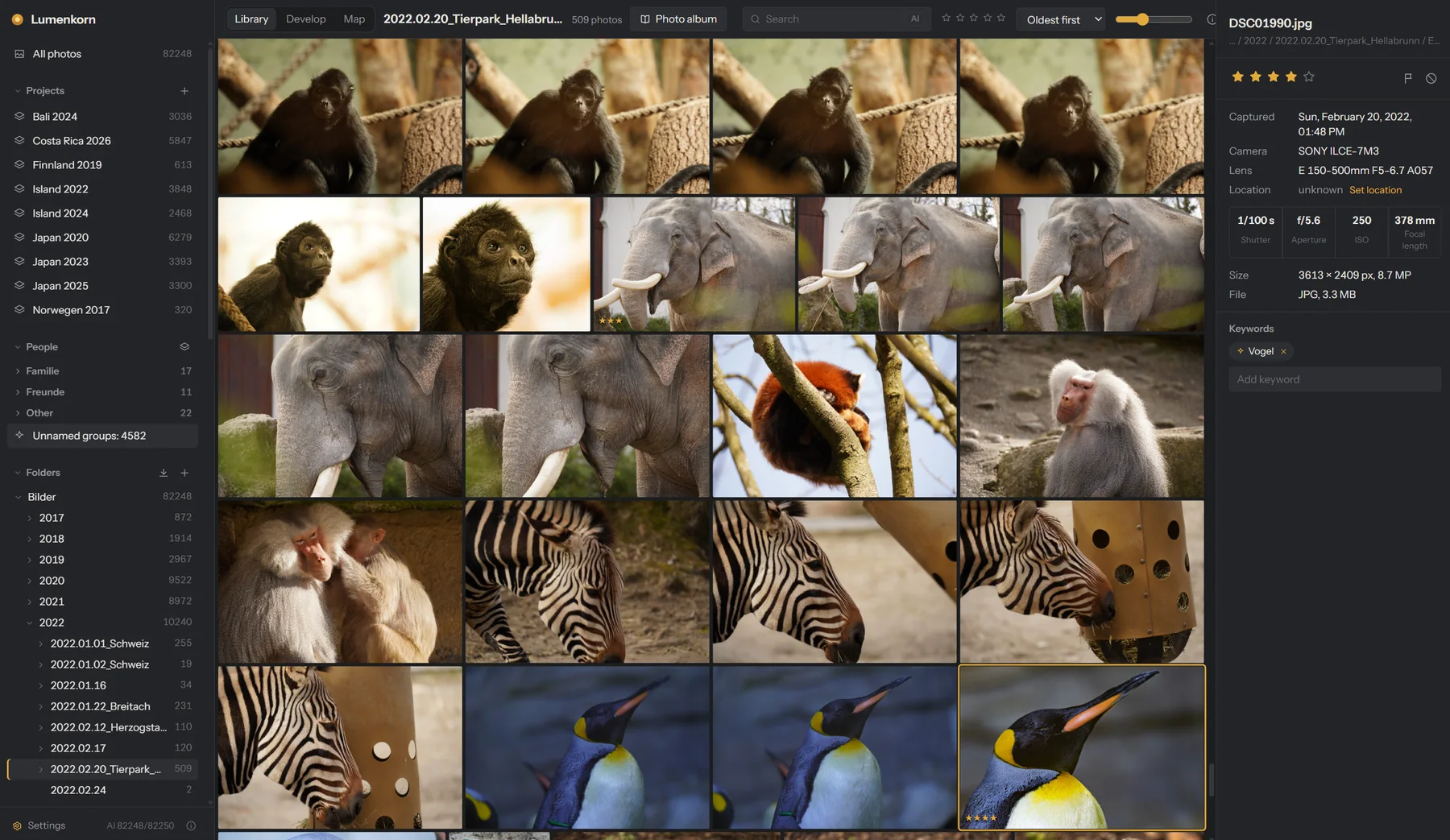Expand the 2021 folder
This screenshot has height=840, width=1450.
point(30,602)
